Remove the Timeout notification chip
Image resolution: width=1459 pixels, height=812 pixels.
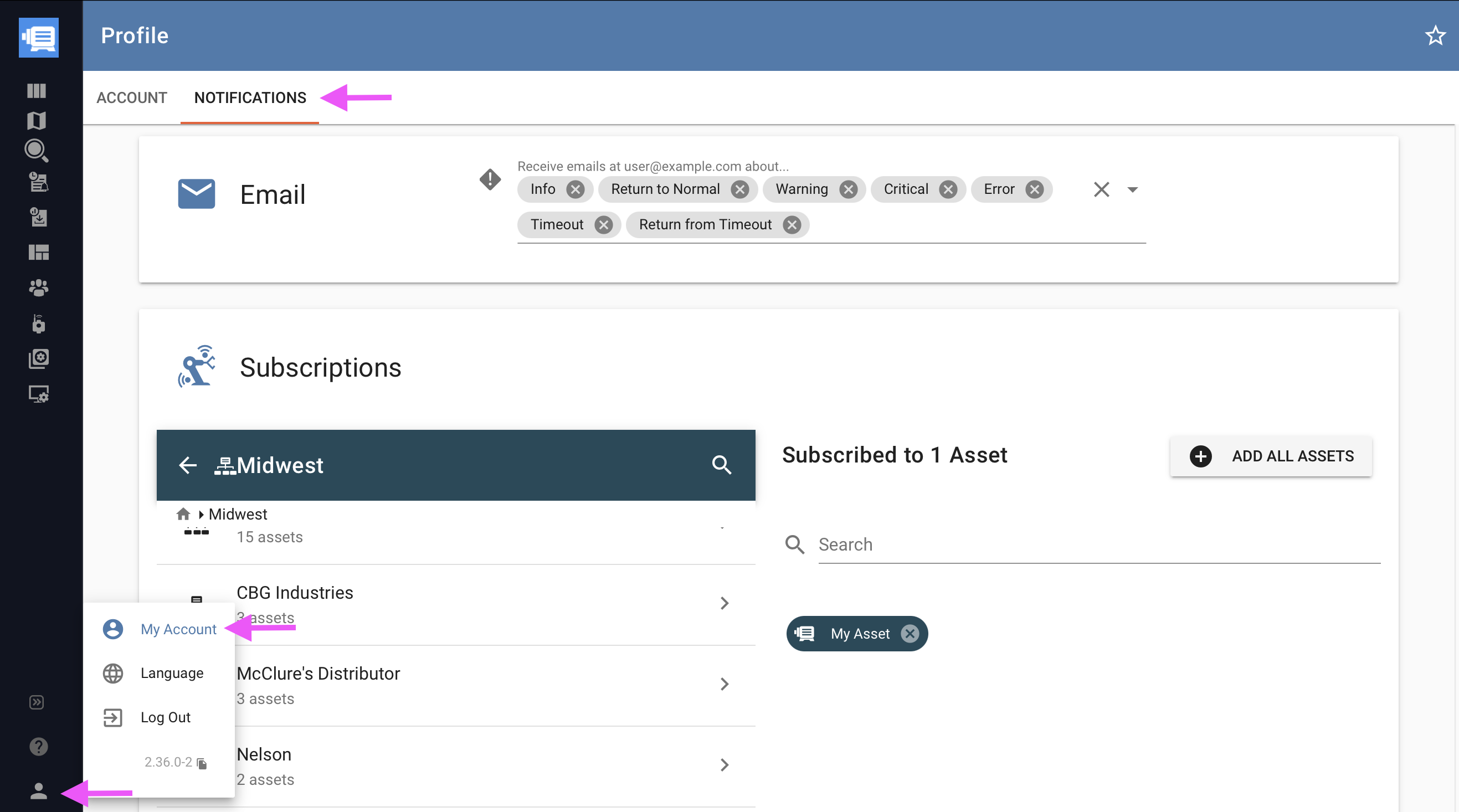pos(604,225)
